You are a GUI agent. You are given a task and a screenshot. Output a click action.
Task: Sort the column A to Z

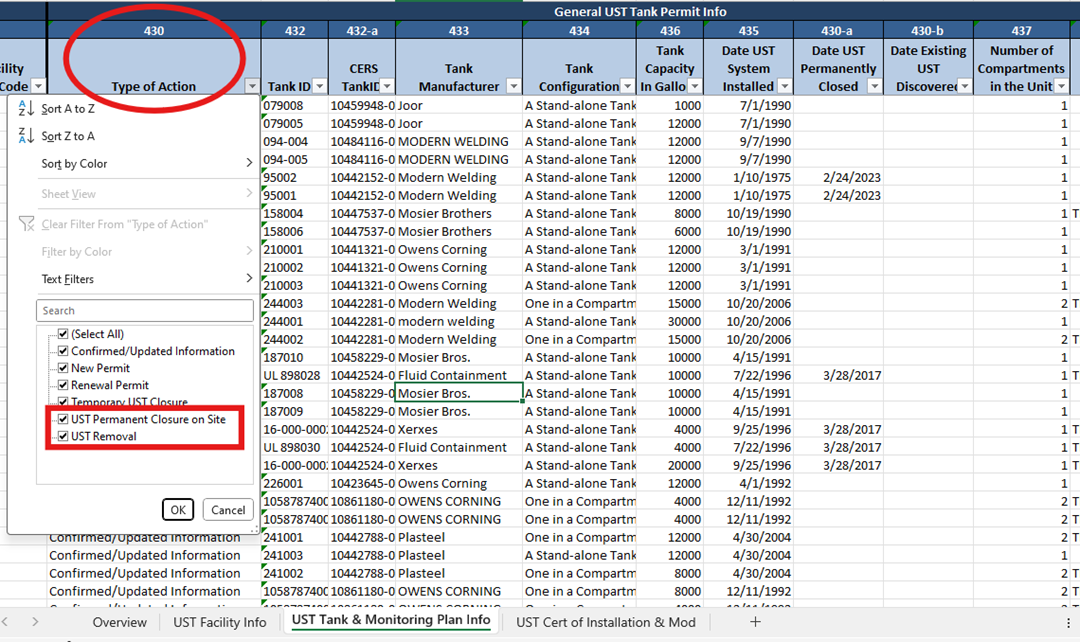tap(68, 109)
